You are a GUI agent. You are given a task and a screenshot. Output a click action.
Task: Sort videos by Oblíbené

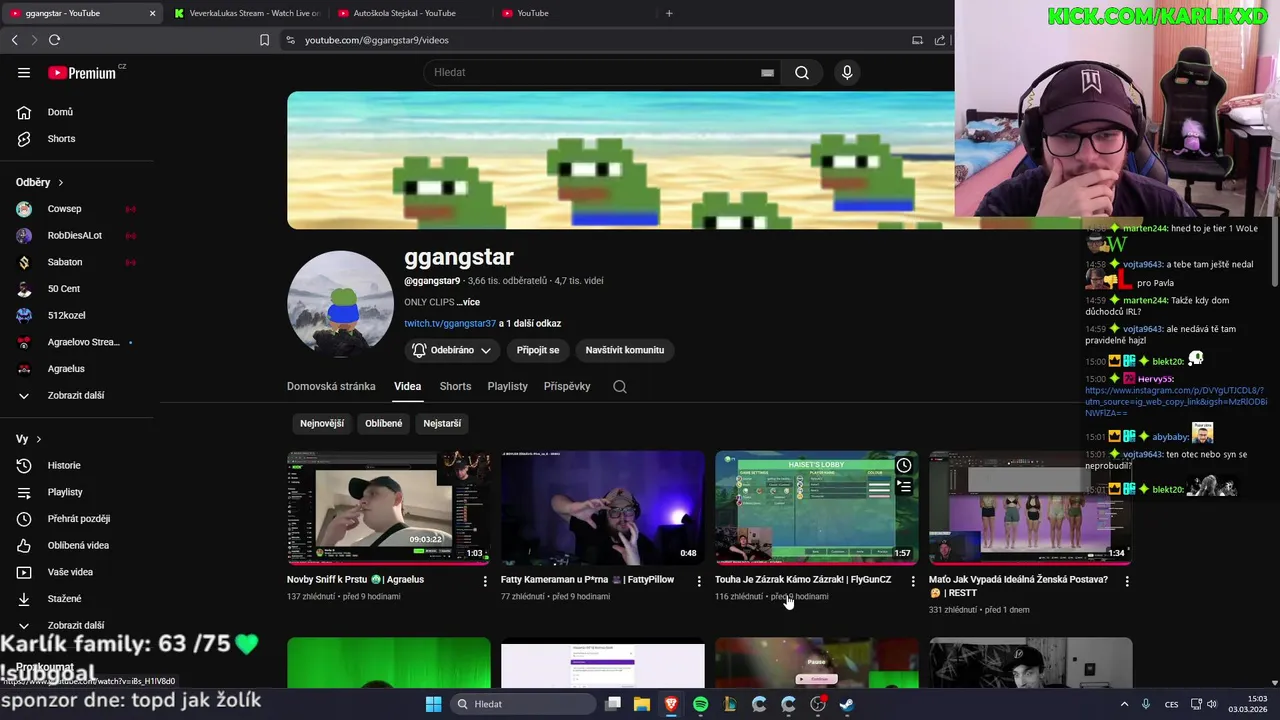(383, 424)
